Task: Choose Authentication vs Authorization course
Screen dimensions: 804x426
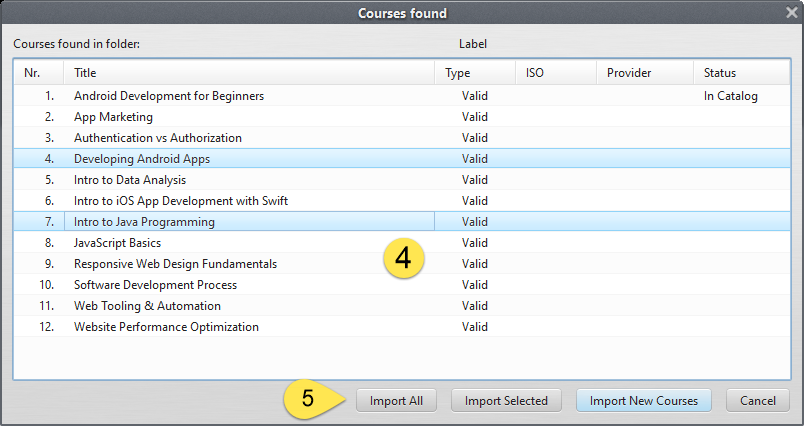Action: click(157, 138)
